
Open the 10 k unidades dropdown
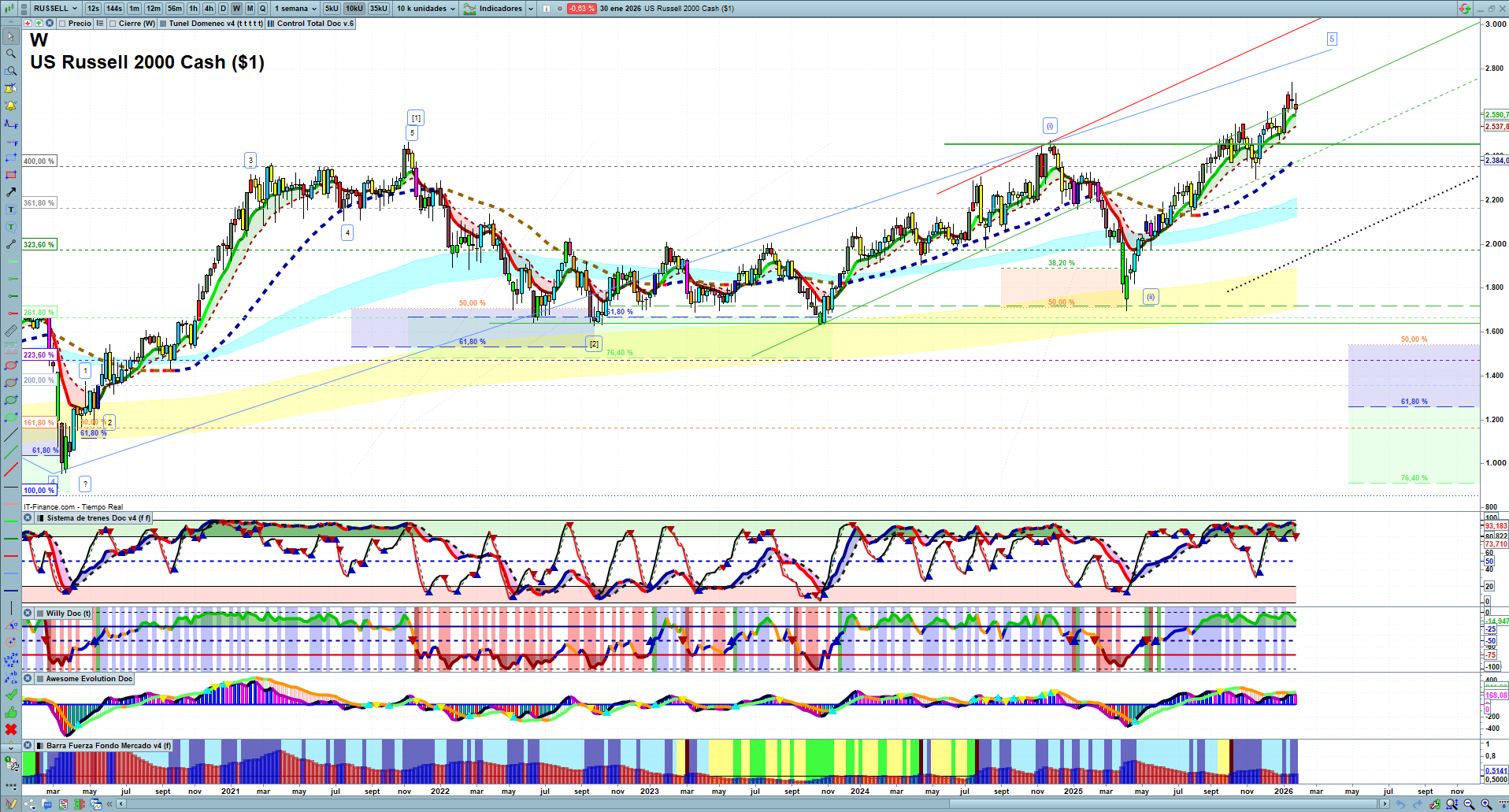426,9
